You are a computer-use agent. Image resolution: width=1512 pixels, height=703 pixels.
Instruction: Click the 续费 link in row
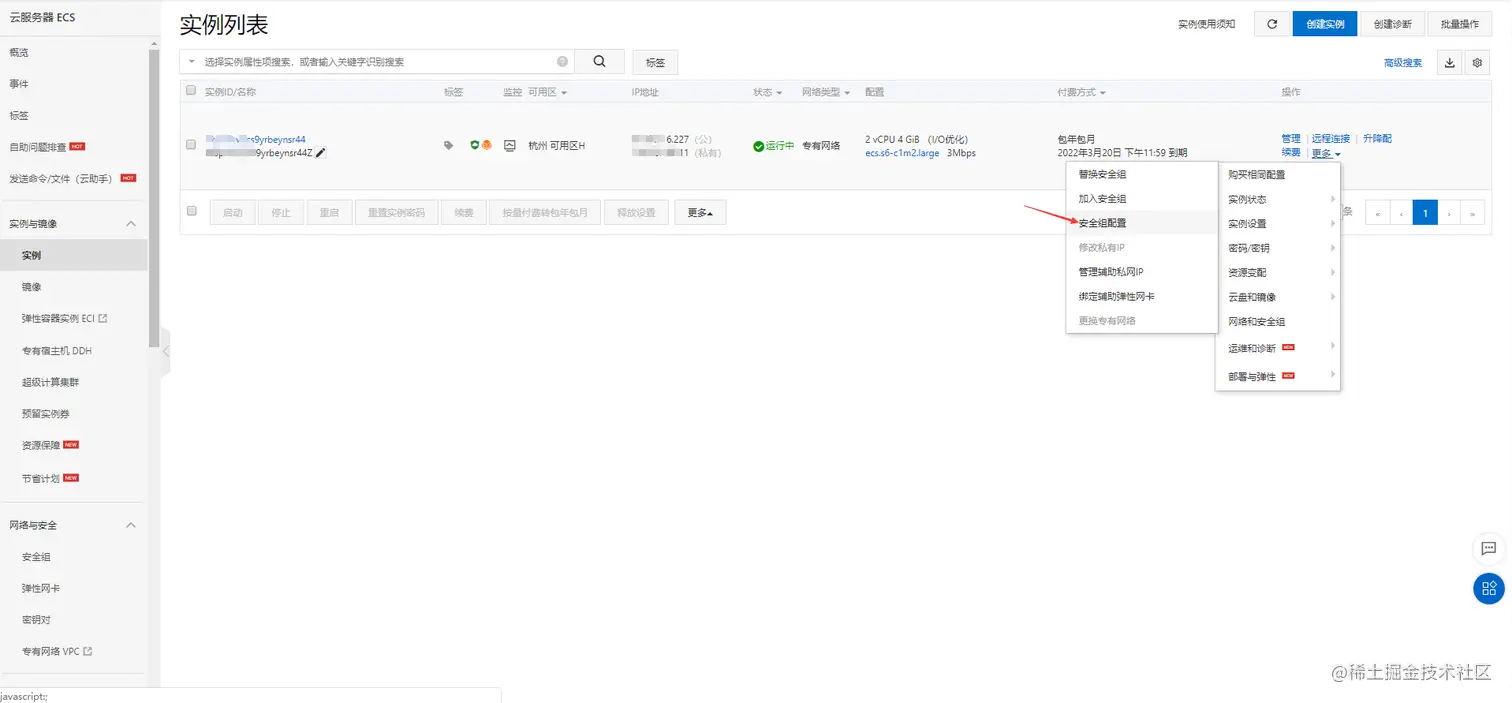pyautogui.click(x=1291, y=152)
